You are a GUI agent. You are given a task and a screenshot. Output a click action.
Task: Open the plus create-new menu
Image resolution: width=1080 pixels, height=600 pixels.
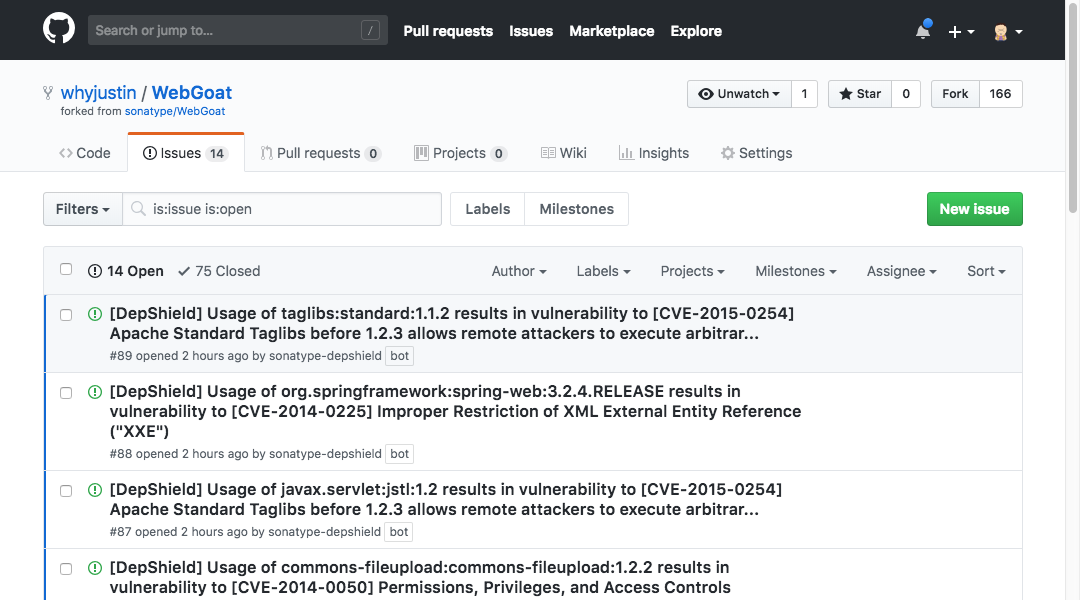tap(960, 31)
